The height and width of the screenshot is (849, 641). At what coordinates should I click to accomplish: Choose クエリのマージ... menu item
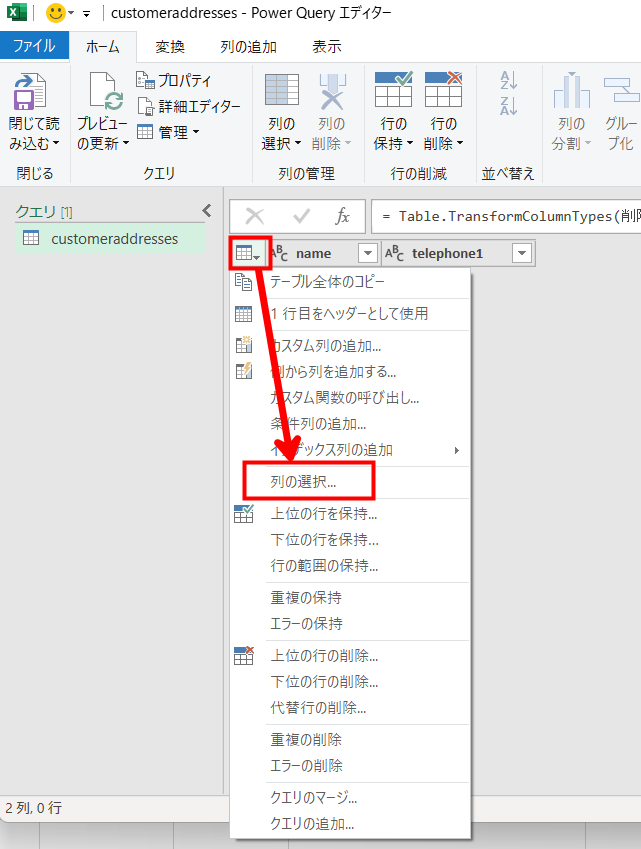coord(350,798)
